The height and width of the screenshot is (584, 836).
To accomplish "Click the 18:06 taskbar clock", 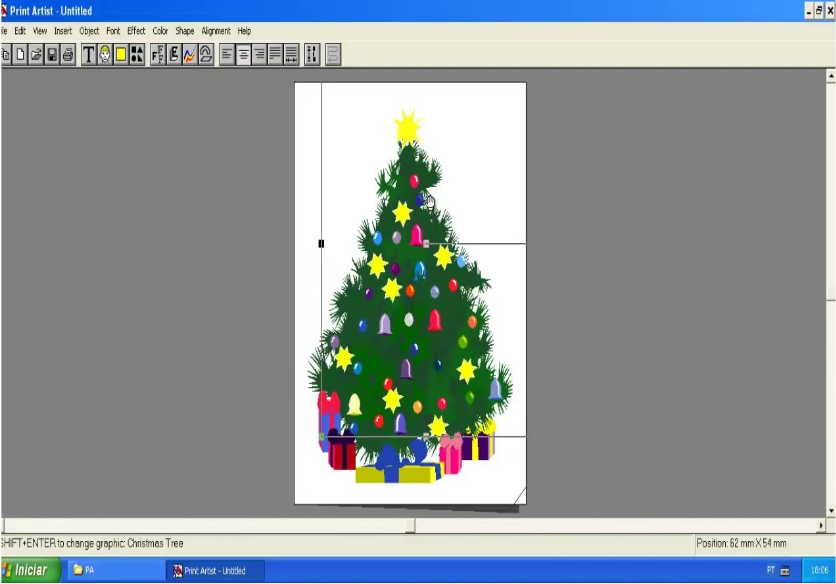I will pos(819,570).
